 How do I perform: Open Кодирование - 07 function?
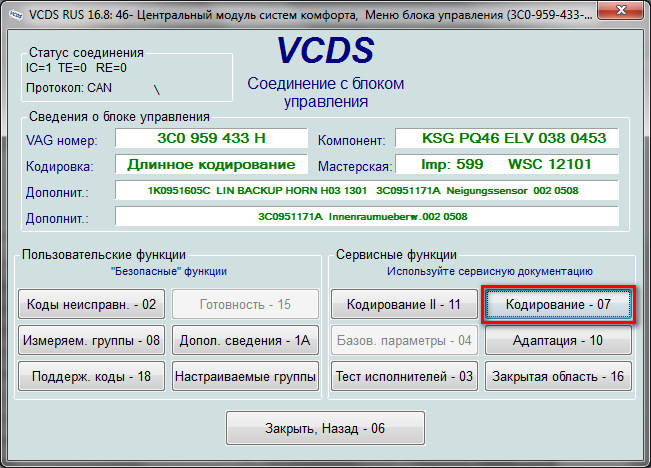tap(558, 304)
